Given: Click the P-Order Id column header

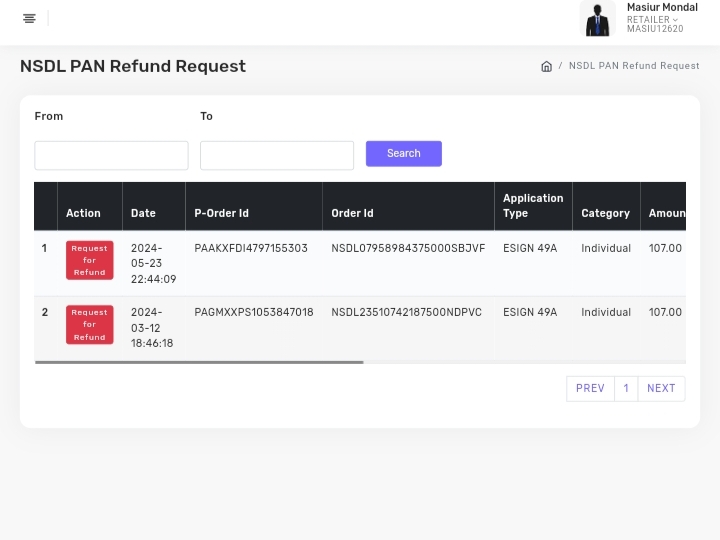Looking at the screenshot, I should point(221,213).
